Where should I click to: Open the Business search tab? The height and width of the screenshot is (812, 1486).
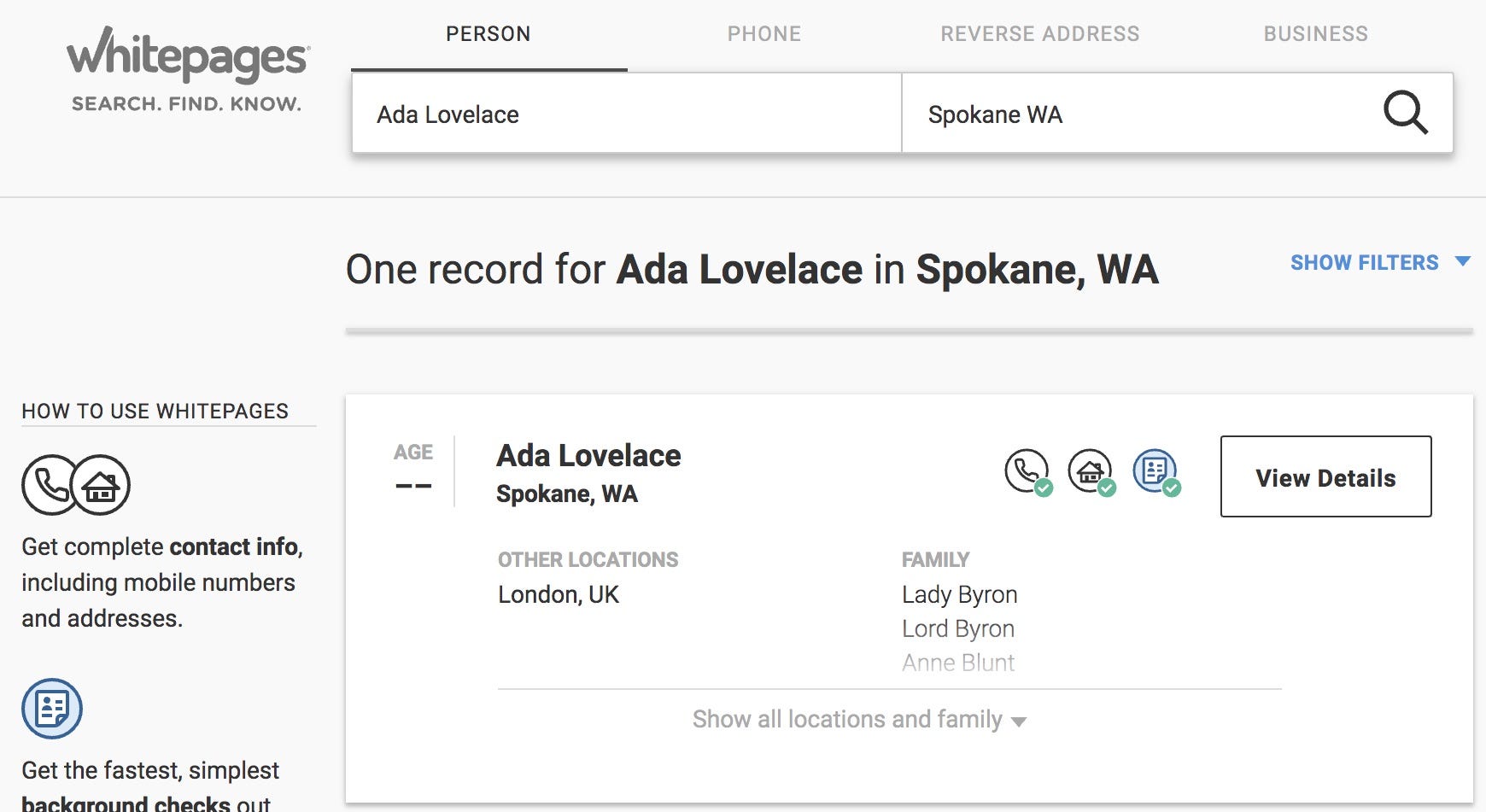click(1316, 34)
